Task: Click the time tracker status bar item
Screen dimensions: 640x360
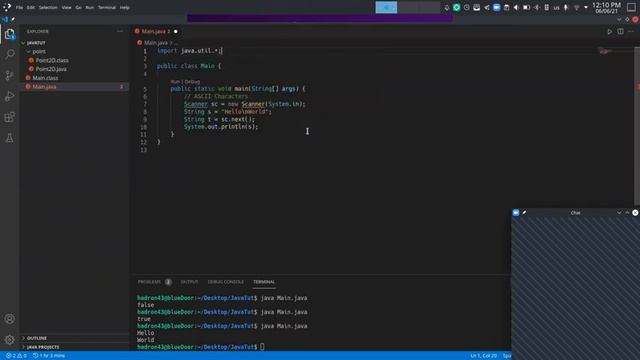Action: (x=49, y=356)
